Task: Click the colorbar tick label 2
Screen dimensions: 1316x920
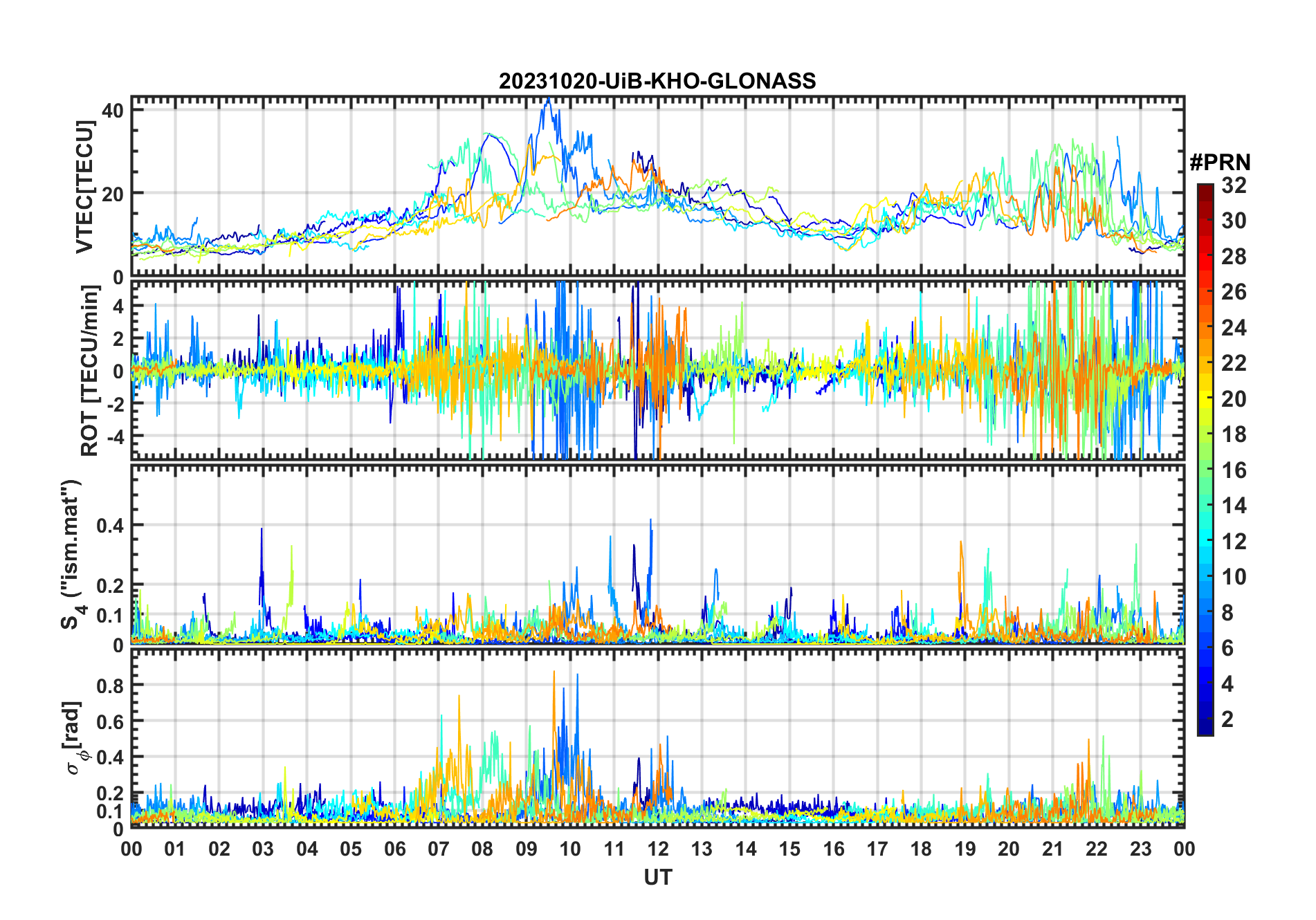Action: [x=1227, y=719]
